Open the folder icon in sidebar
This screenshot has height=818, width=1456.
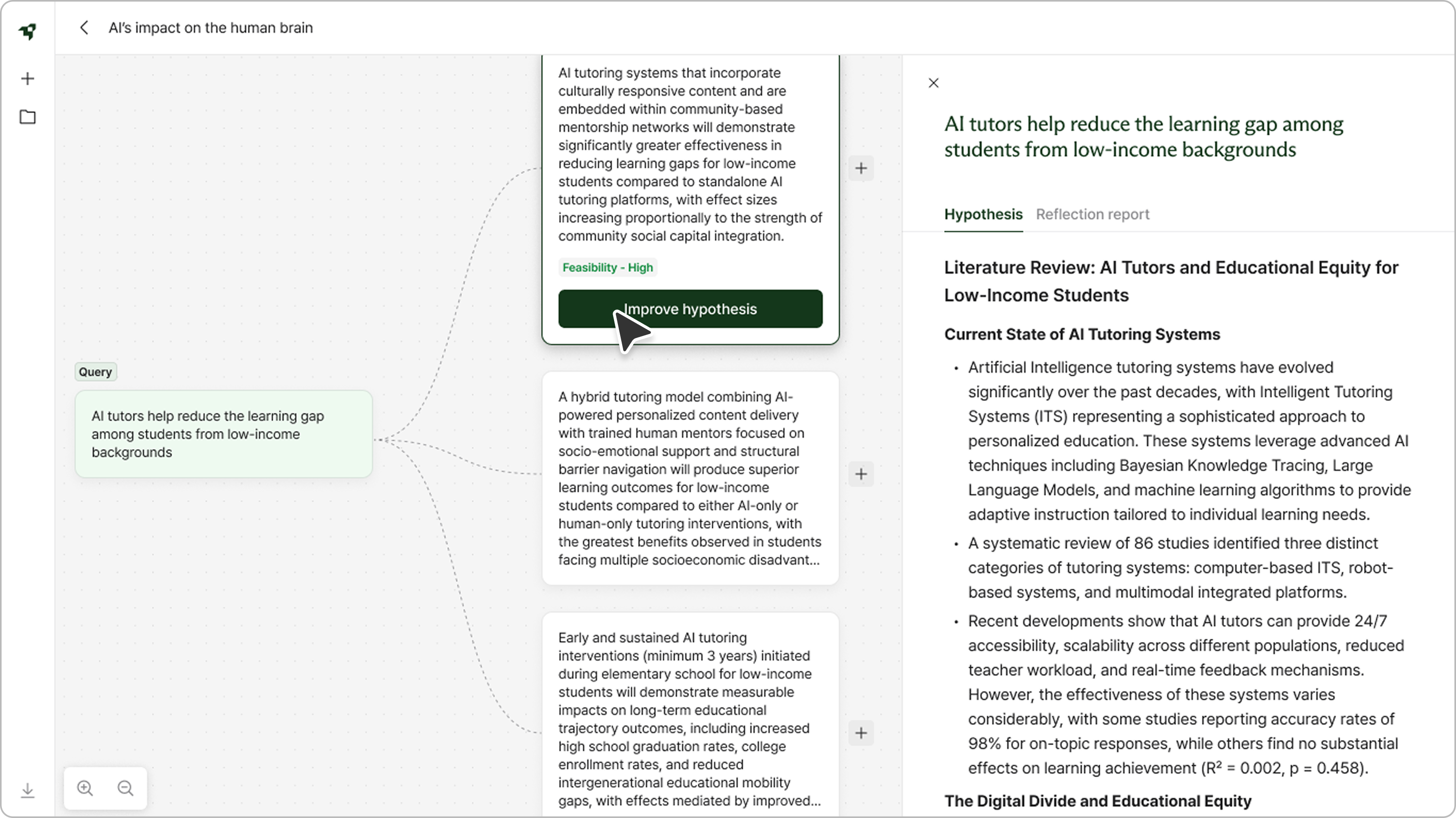click(x=27, y=117)
